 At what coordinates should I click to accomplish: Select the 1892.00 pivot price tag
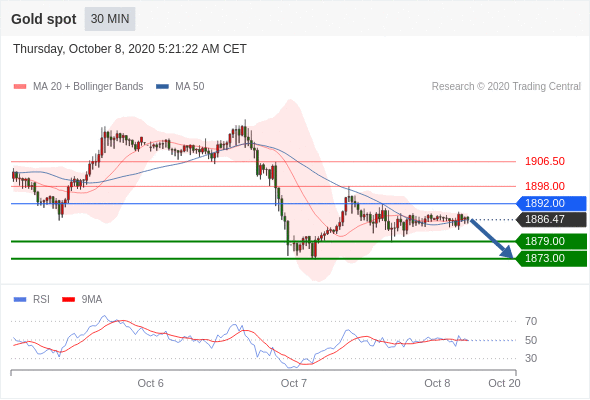[x=551, y=204]
